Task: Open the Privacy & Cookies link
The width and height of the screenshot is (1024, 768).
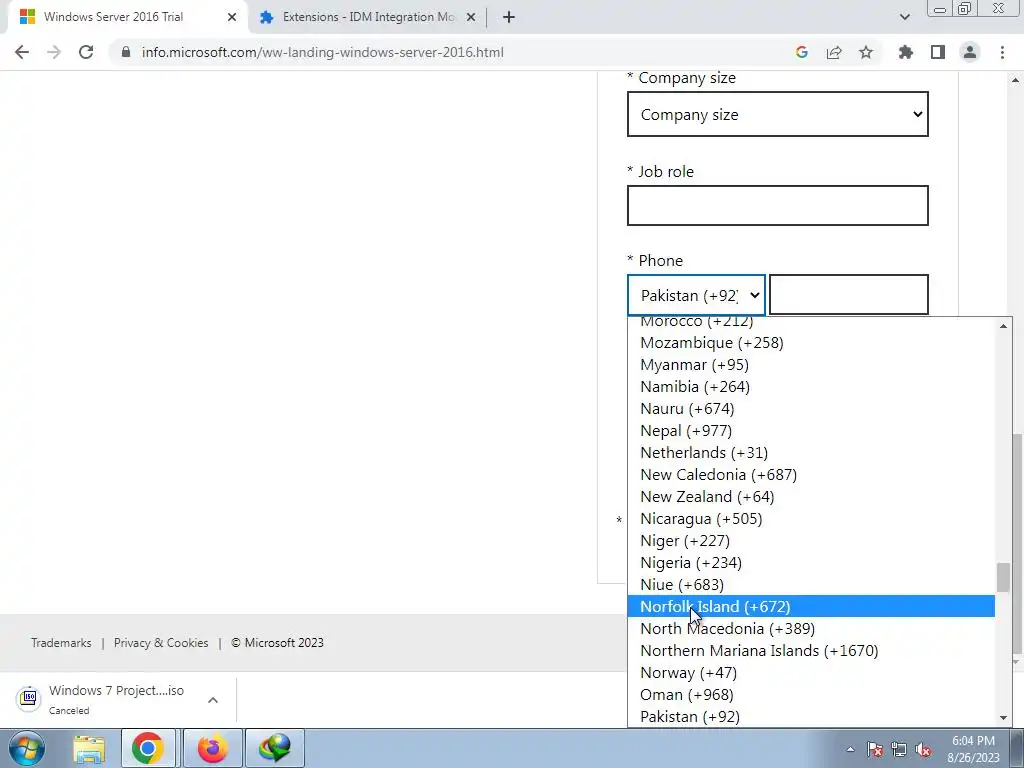Action: [x=161, y=643]
